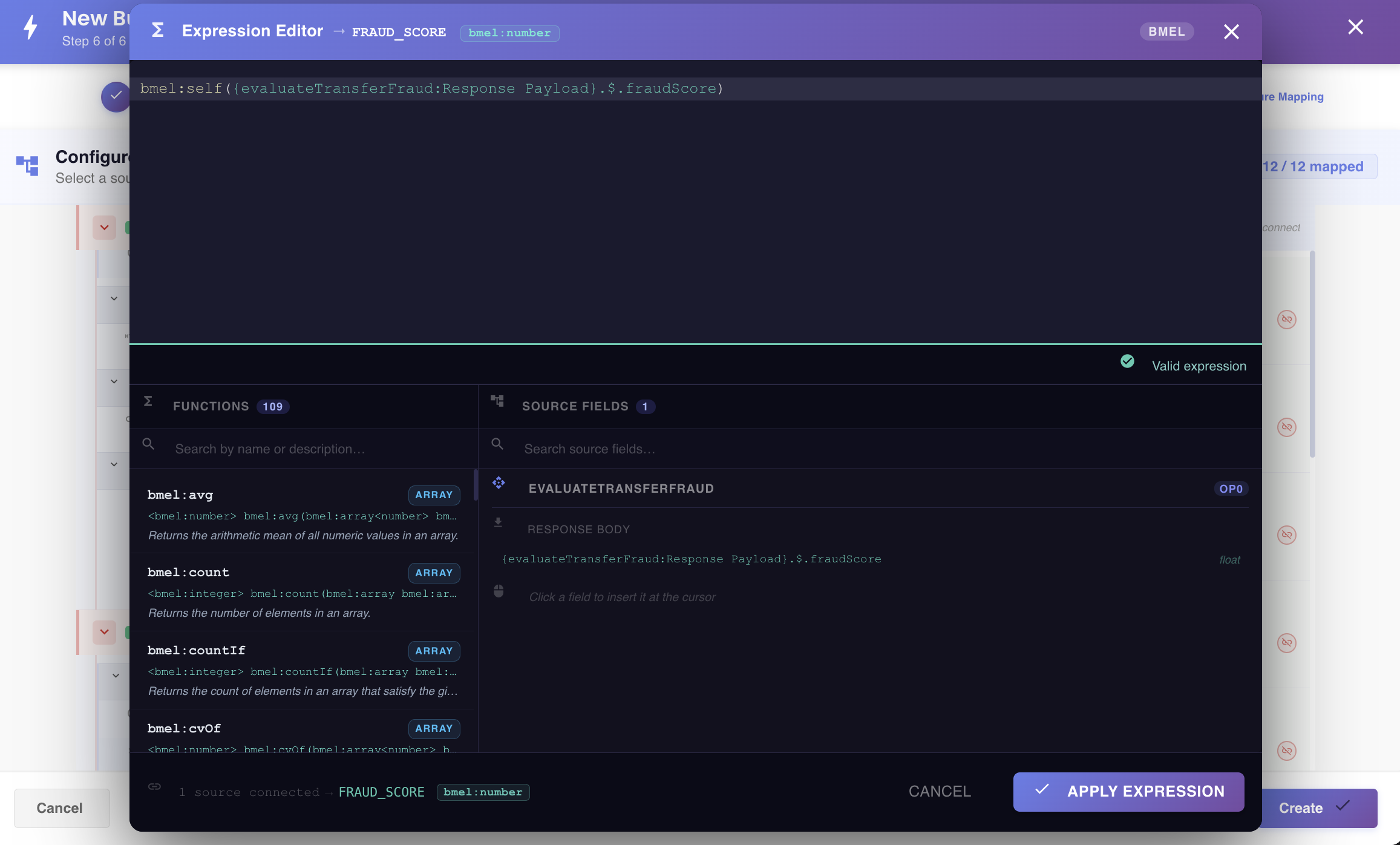Click the fifth unlink mapping icon
Image resolution: width=1400 pixels, height=845 pixels.
tap(1286, 751)
